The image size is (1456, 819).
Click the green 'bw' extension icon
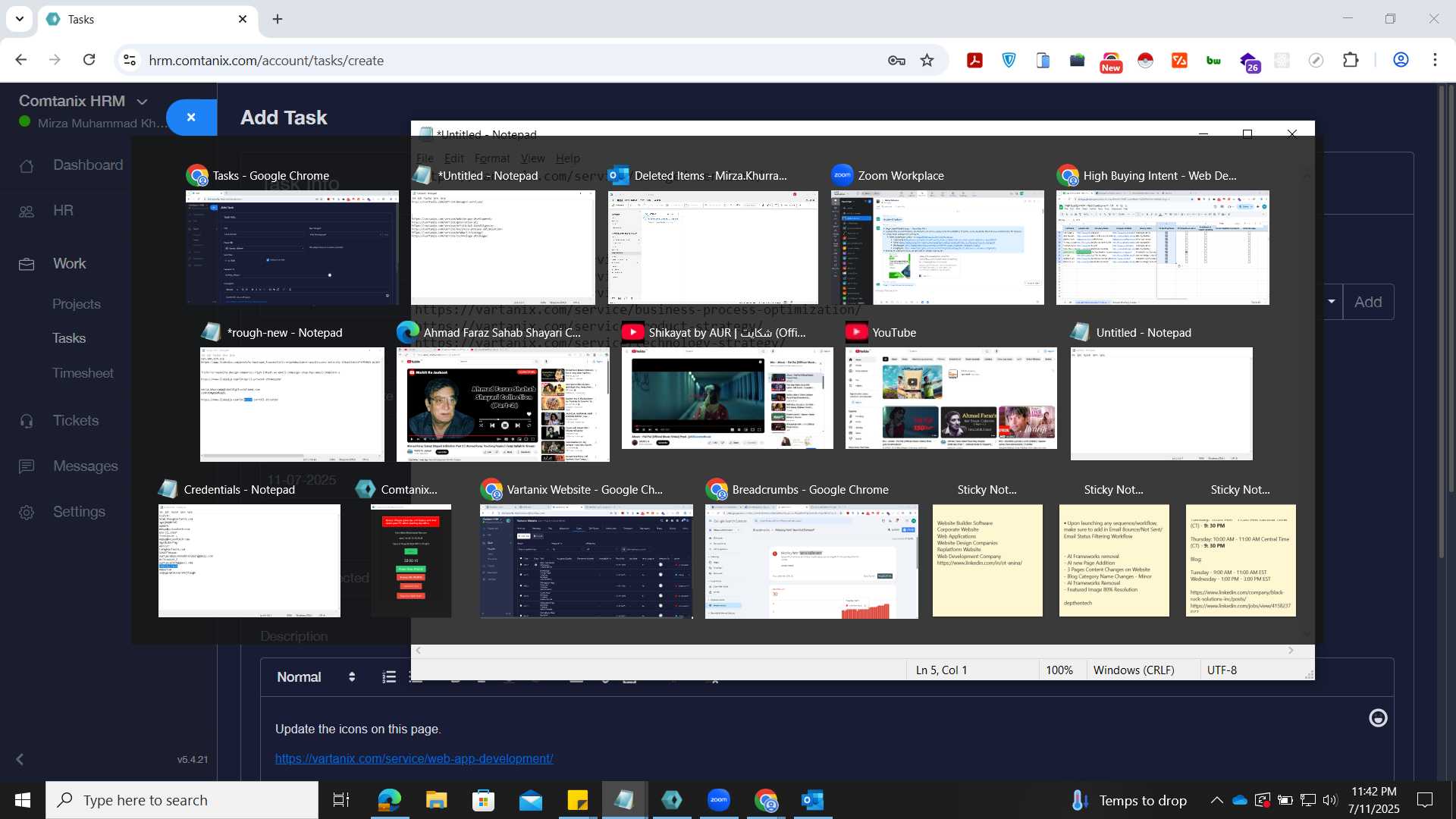point(1213,61)
